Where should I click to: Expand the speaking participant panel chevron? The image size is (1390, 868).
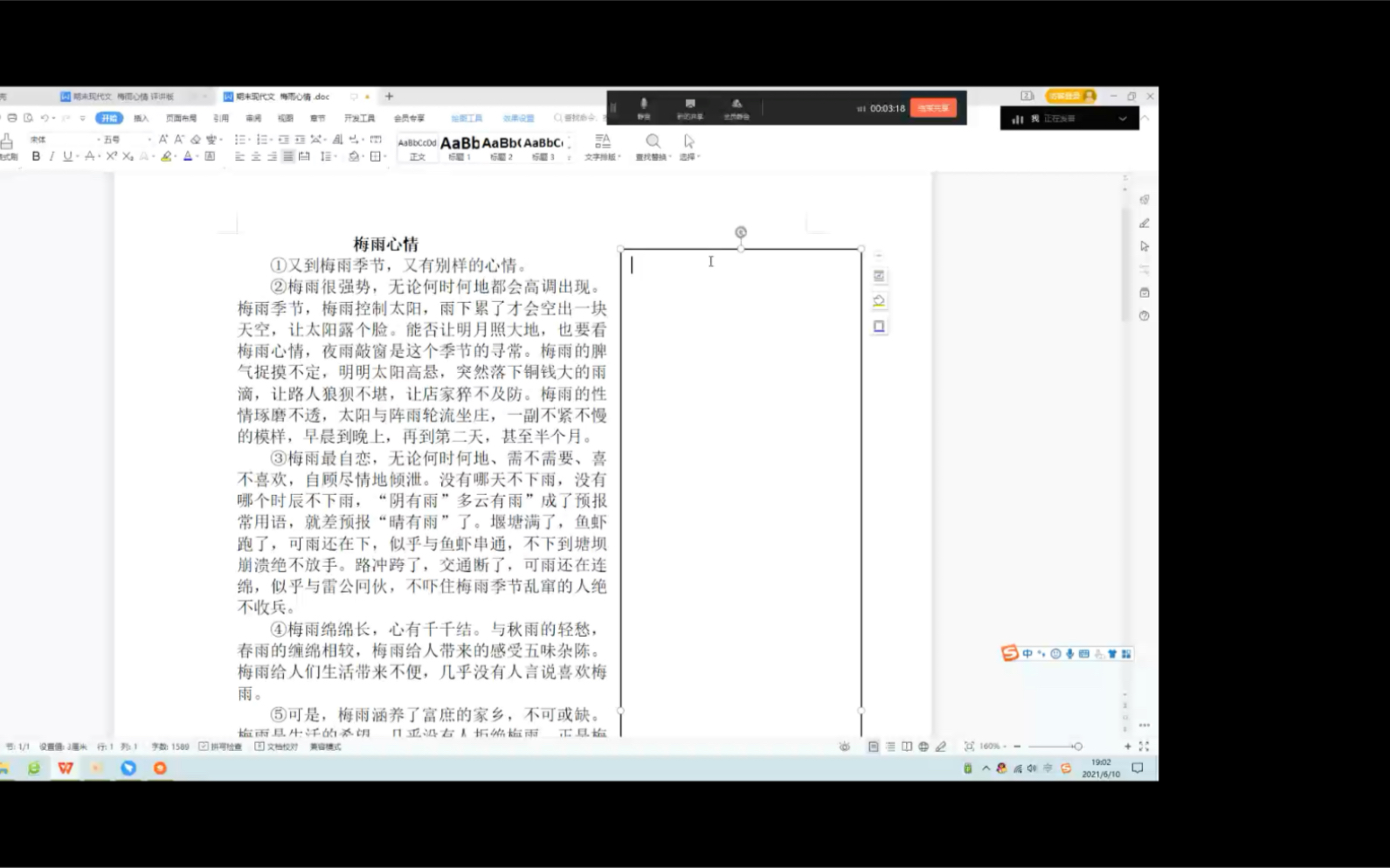1123,119
